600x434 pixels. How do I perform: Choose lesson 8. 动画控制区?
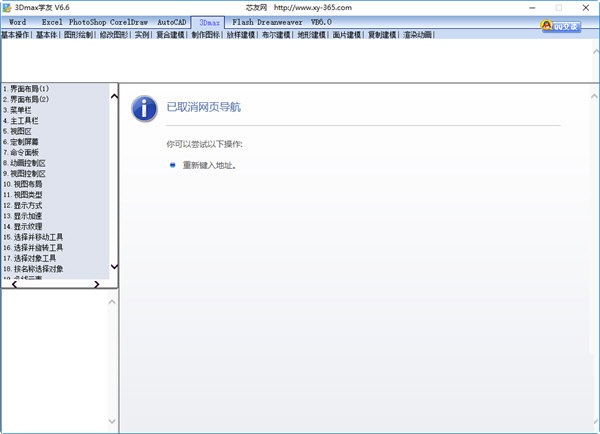(x=24, y=163)
